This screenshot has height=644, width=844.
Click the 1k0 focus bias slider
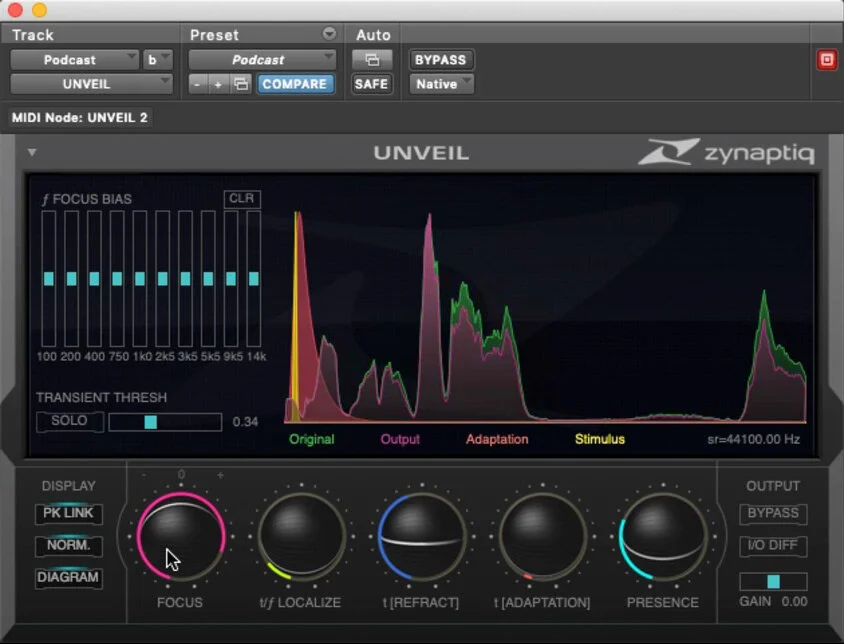pyautogui.click(x=140, y=278)
